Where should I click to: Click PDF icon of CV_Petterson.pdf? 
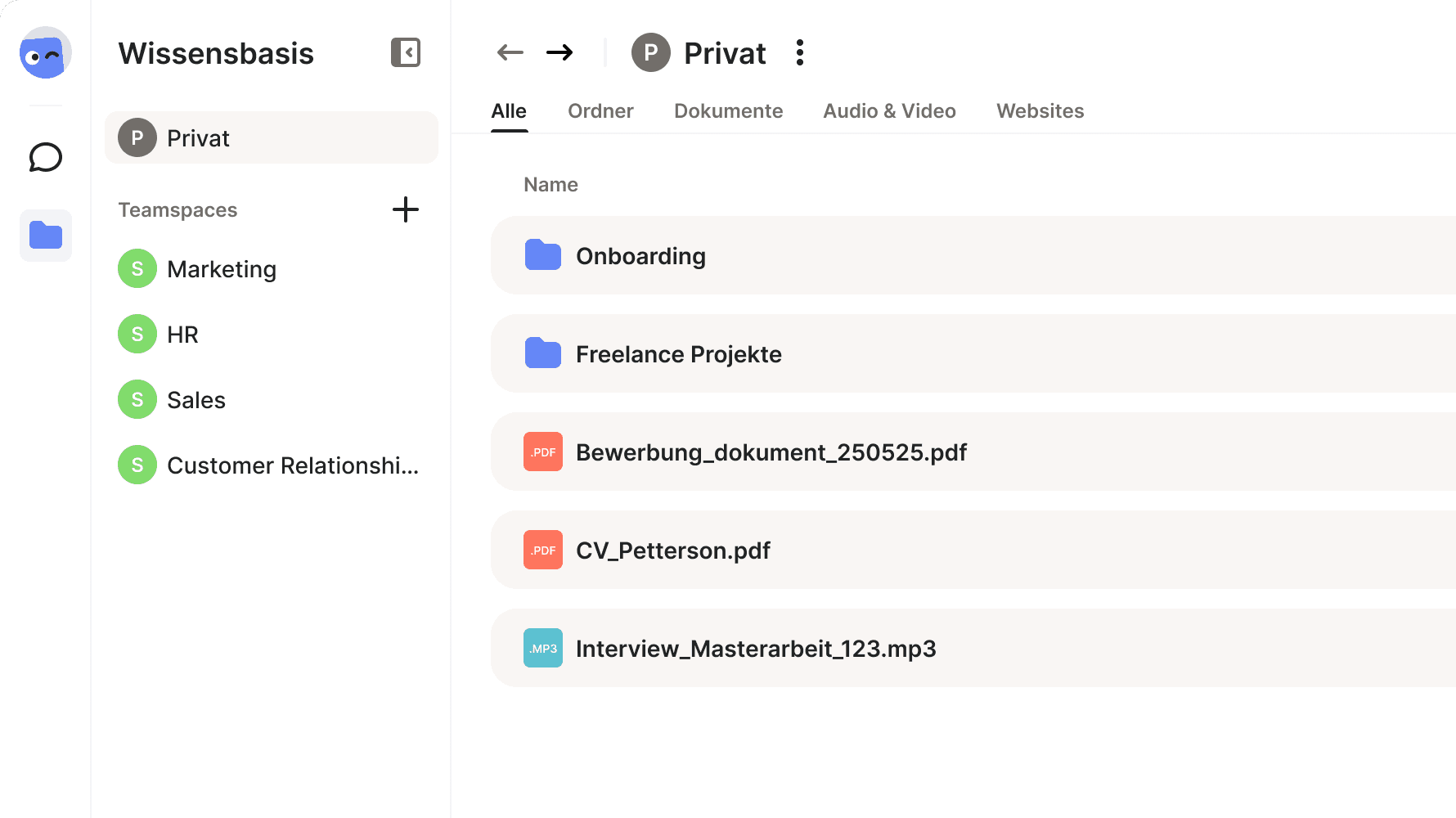tap(543, 550)
